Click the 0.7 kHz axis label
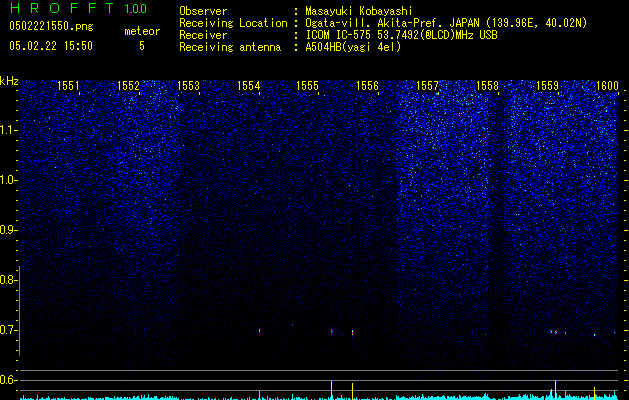This screenshot has width=629, height=400. coord(7,330)
